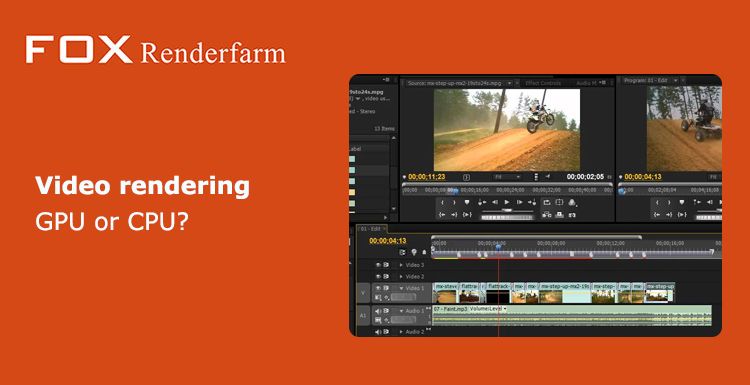Viewport: 750px width, 385px height.
Task: Switch to the Effect Controls tab
Action: point(543,83)
